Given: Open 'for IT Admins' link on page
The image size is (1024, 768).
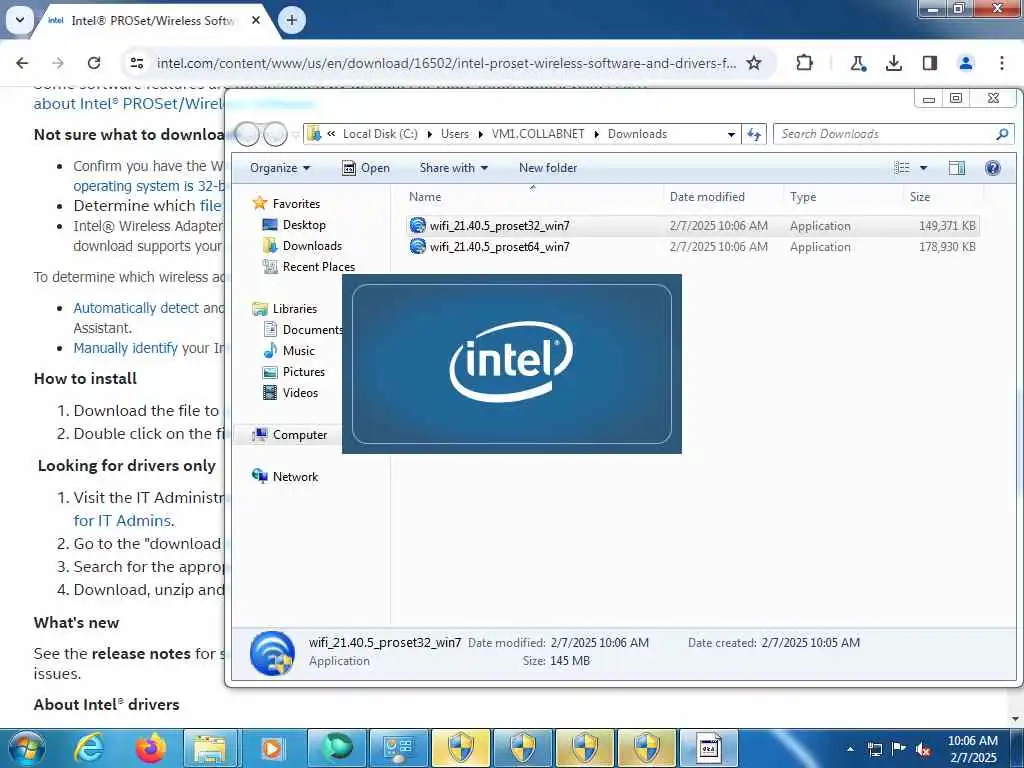Looking at the screenshot, I should click(123, 520).
